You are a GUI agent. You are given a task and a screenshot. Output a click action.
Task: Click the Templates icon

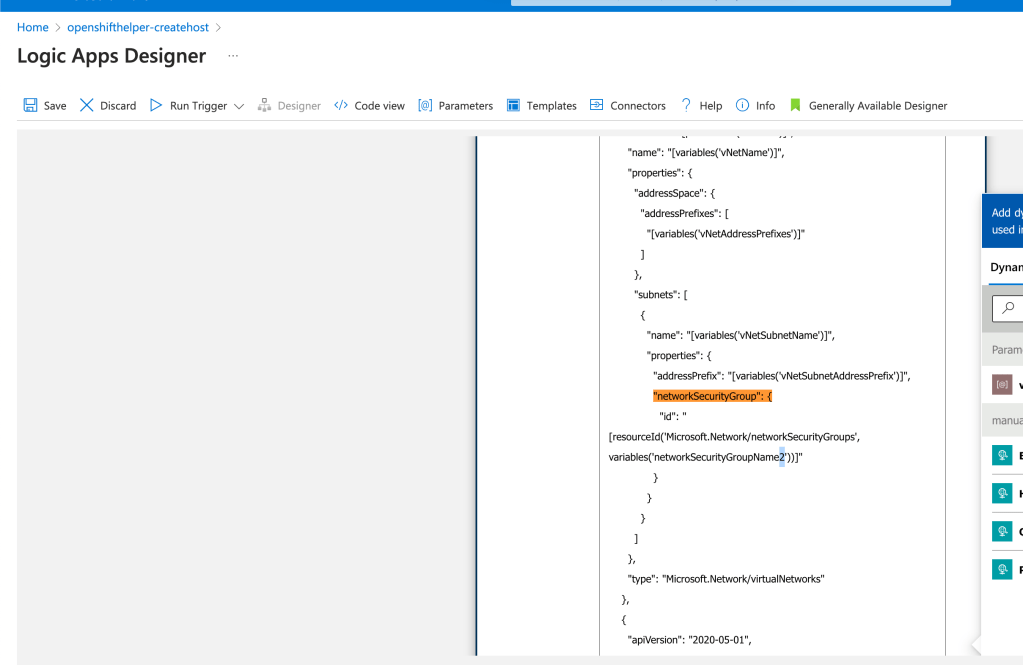[x=513, y=105]
